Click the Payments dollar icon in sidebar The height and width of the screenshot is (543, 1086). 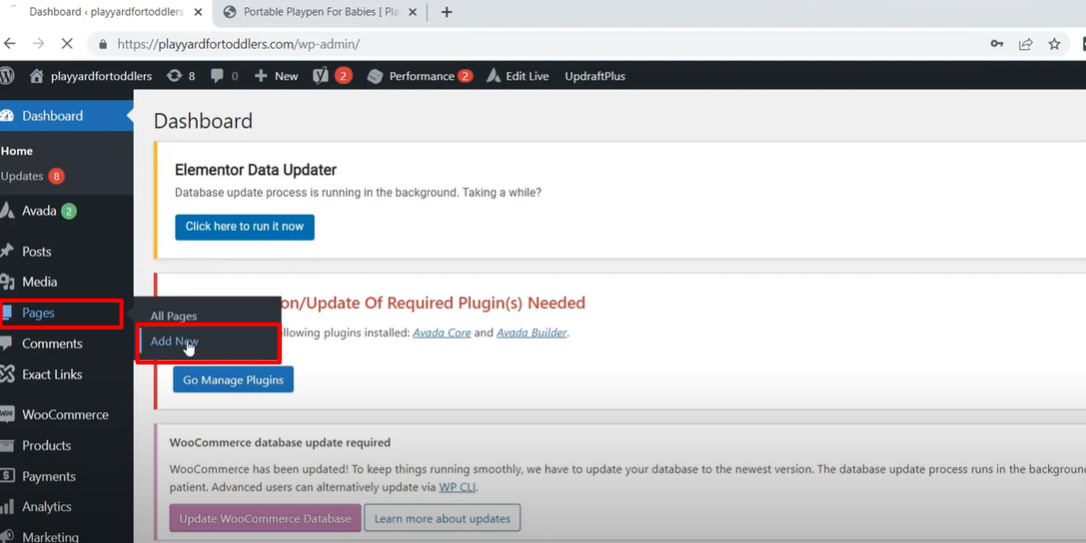(x=7, y=476)
